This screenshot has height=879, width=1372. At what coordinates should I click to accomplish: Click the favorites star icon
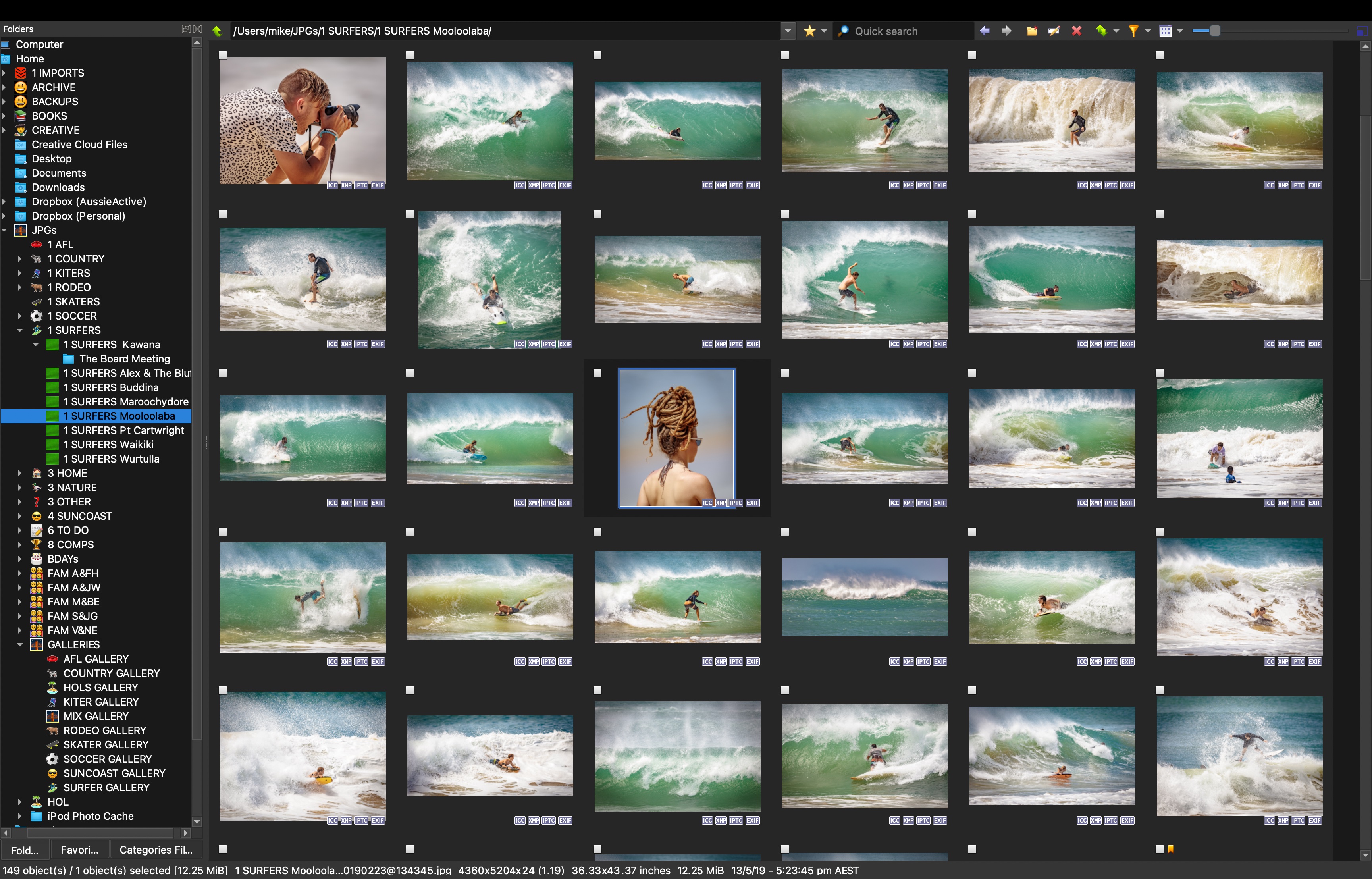(x=809, y=31)
